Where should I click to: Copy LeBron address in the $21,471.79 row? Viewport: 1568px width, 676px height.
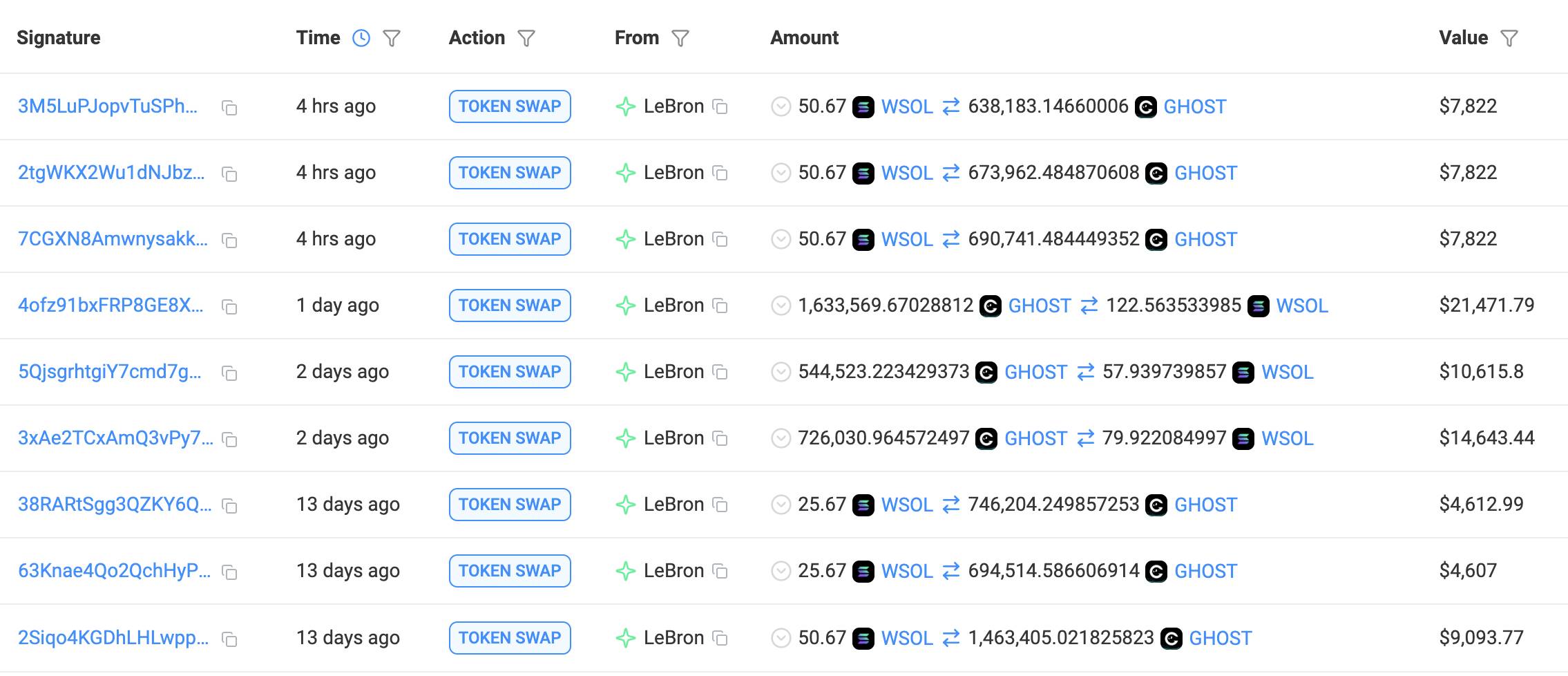click(x=720, y=306)
